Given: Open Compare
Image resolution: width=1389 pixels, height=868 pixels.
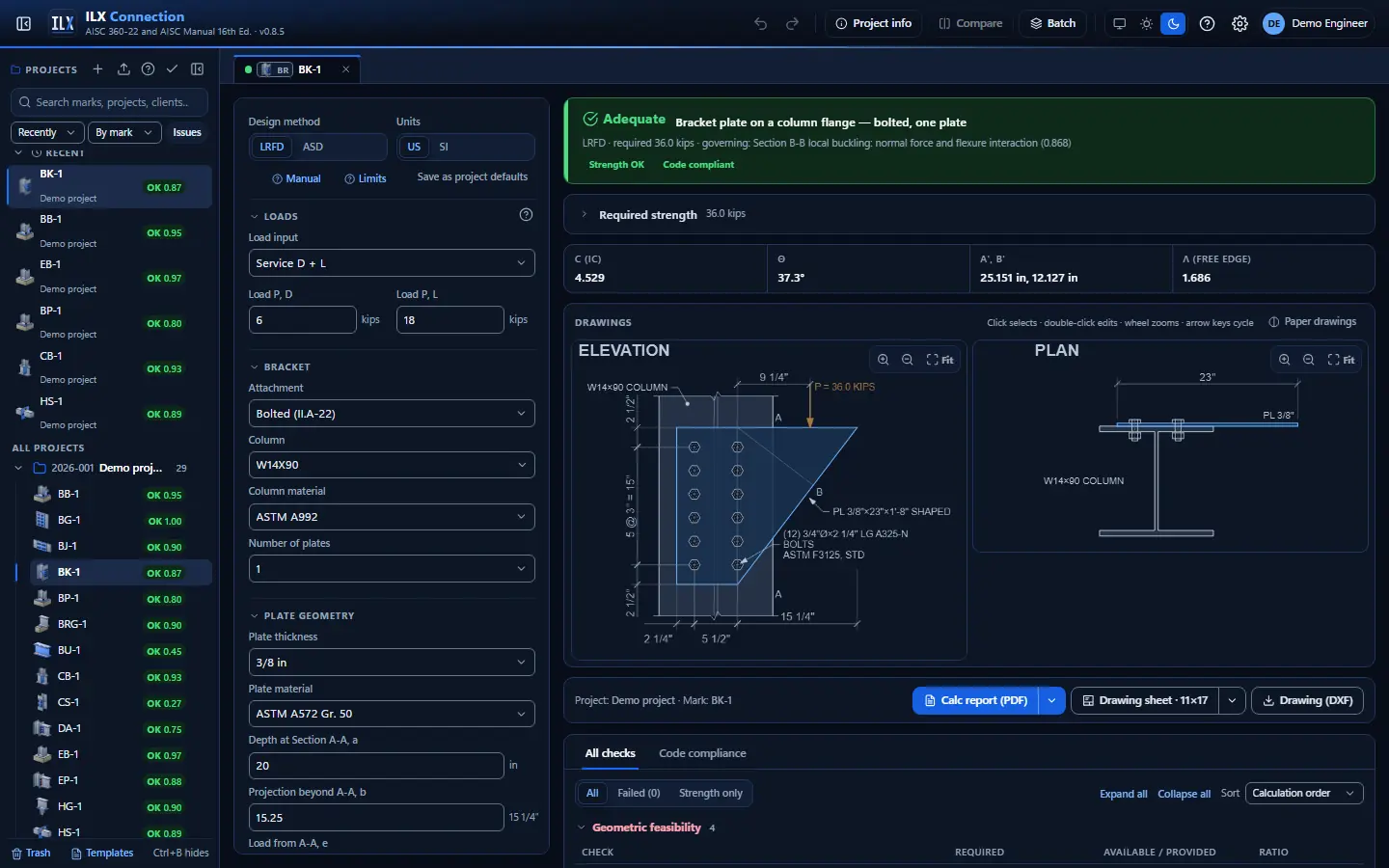Looking at the screenshot, I should [x=970, y=23].
